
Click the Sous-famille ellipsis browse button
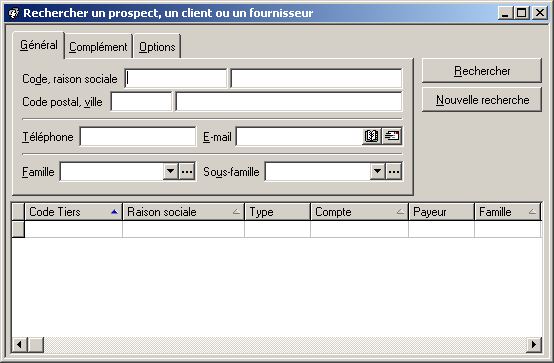394,172
